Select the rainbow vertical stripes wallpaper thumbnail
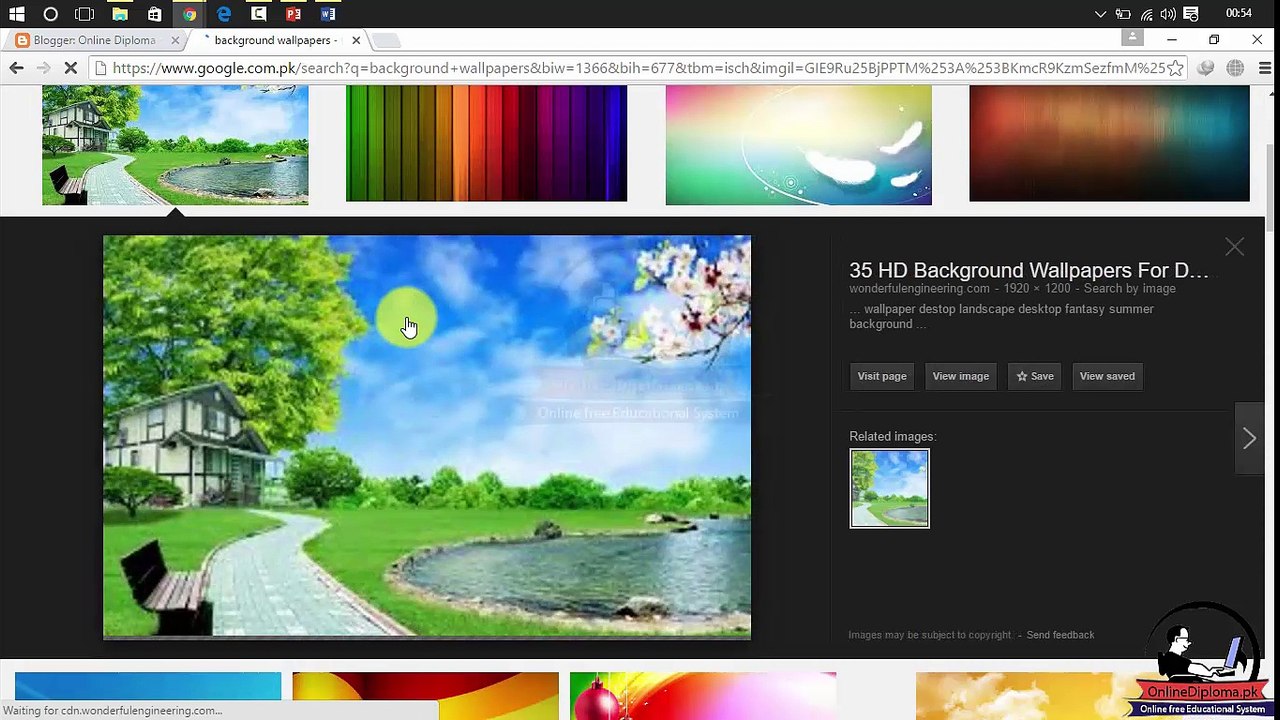Viewport: 1280px width, 720px height. tap(486, 144)
